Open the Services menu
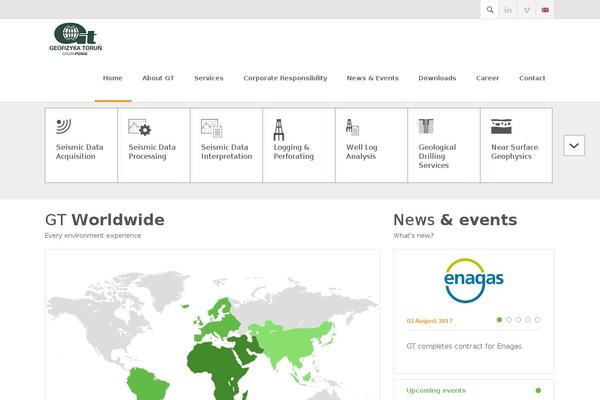Viewport: 600px width, 400px height. pyautogui.click(x=208, y=78)
